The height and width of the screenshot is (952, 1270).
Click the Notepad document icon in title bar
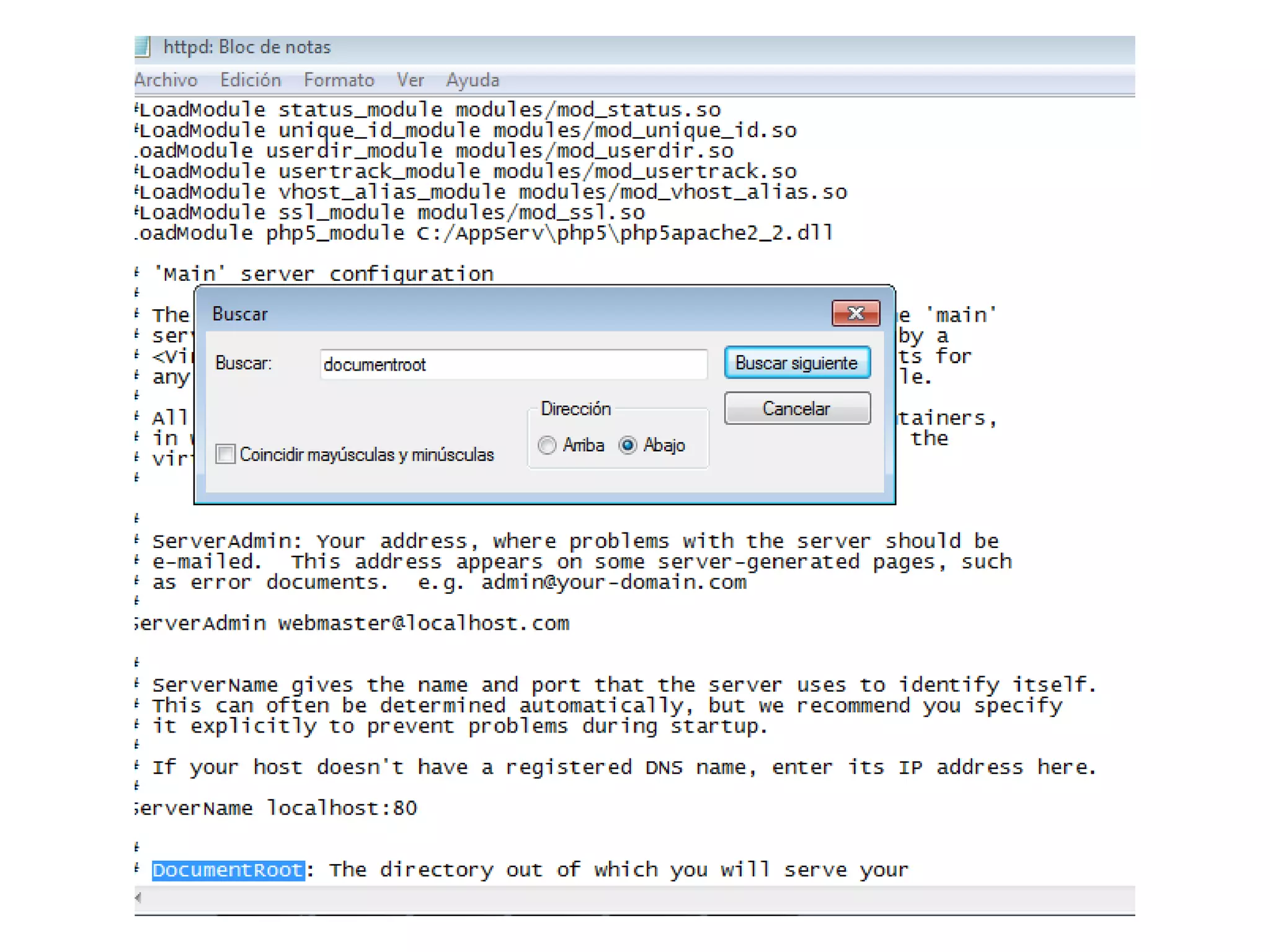[143, 47]
